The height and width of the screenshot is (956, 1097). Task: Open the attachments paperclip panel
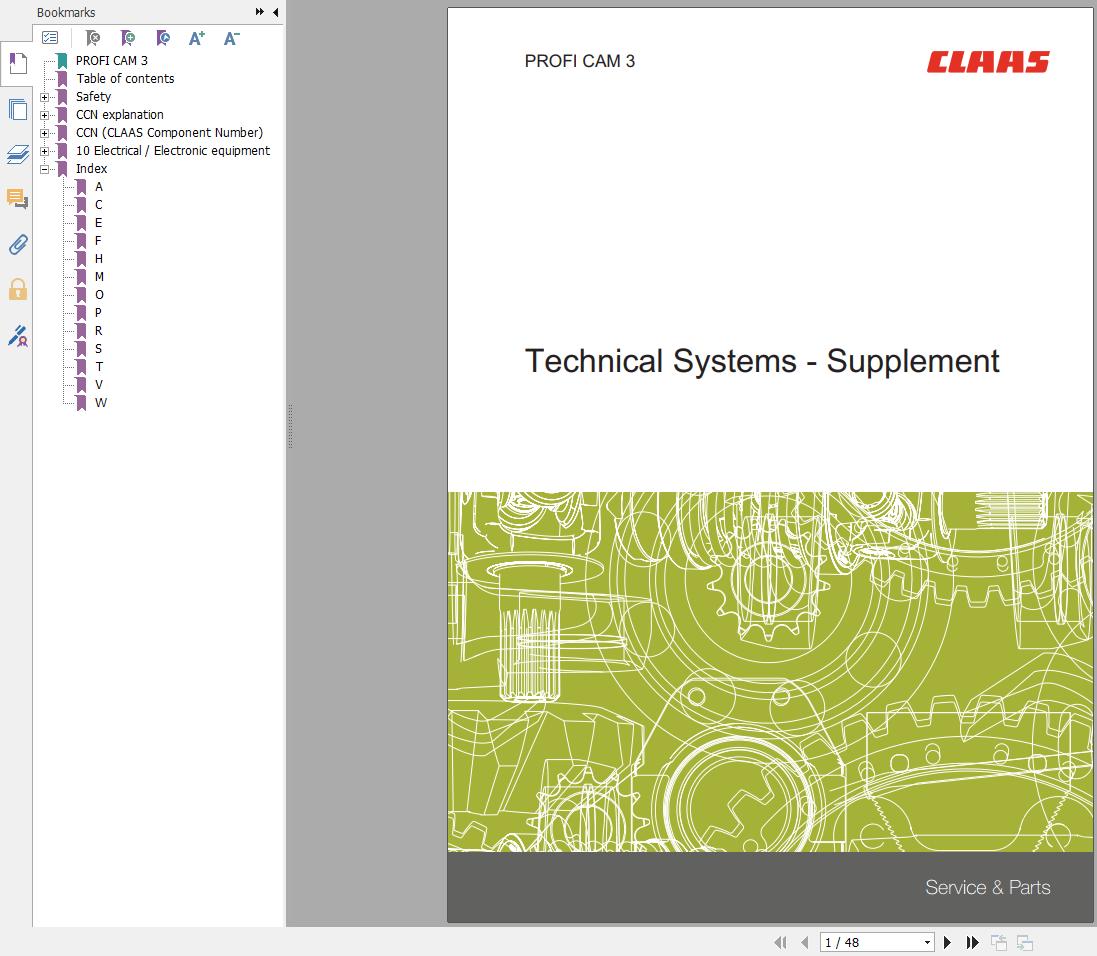click(x=17, y=244)
